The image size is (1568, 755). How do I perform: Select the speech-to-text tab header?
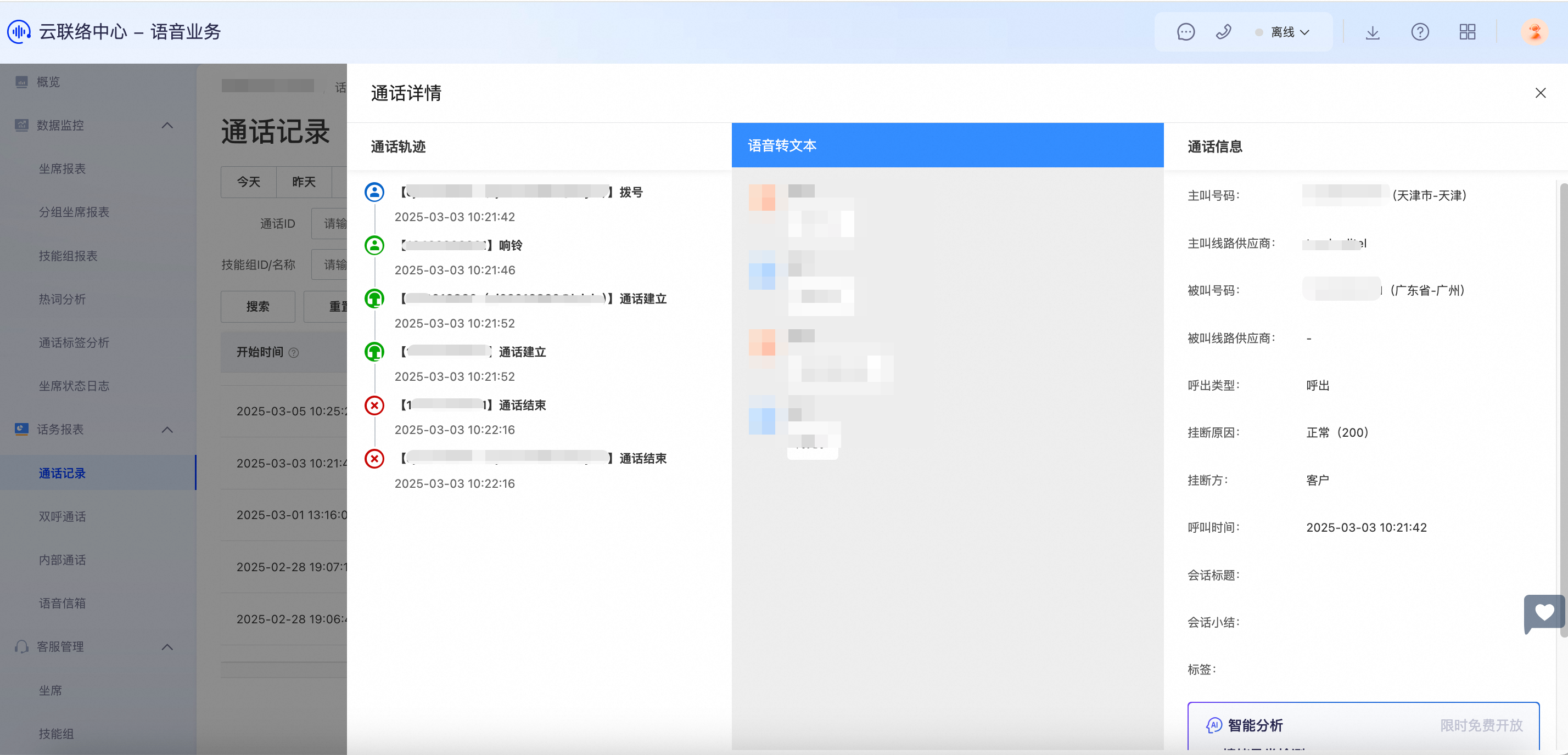click(x=947, y=145)
